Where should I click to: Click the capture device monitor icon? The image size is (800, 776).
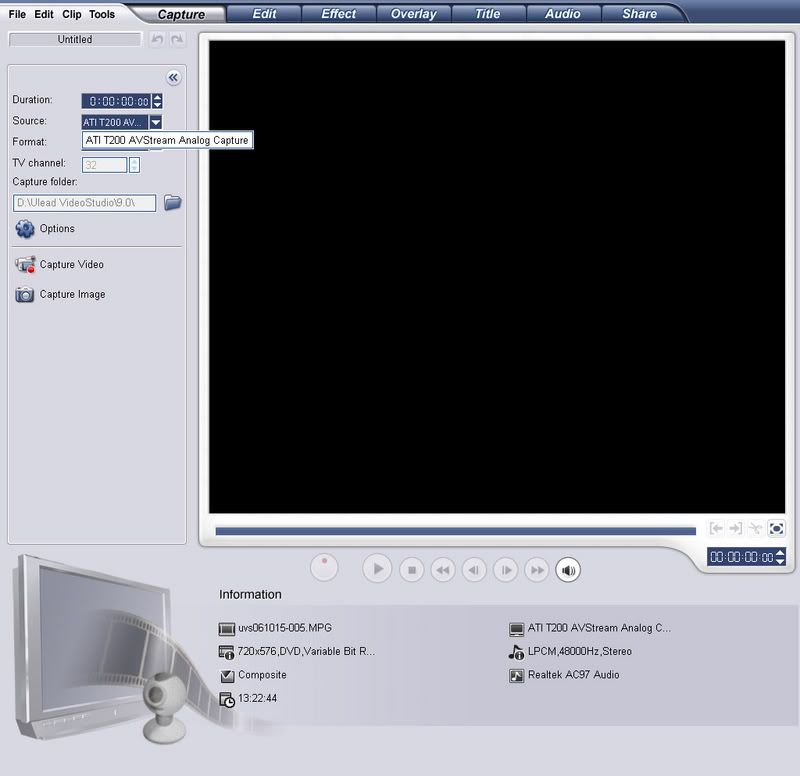(516, 629)
